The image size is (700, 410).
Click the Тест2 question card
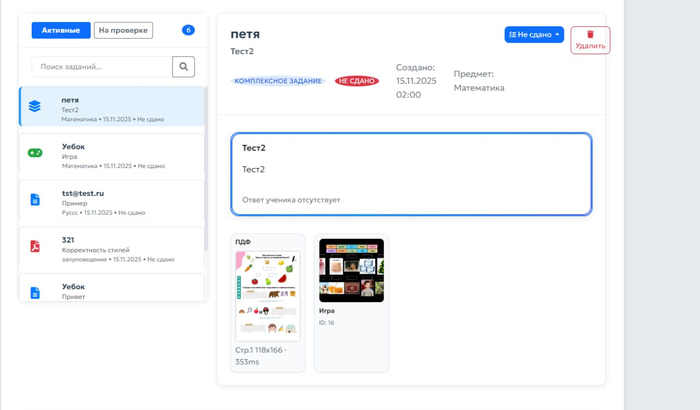pyautogui.click(x=411, y=174)
